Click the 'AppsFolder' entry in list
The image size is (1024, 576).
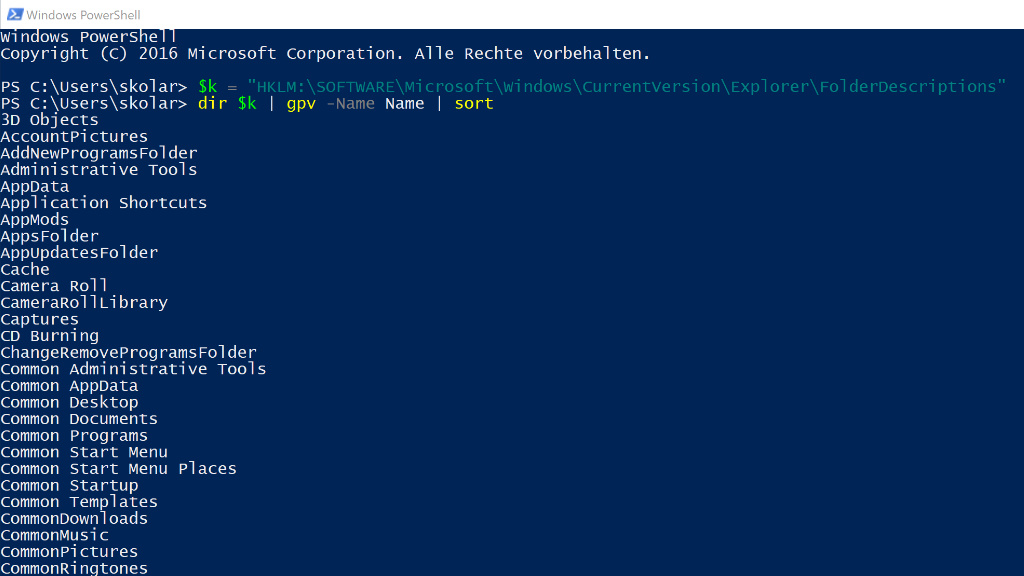[x=50, y=237]
